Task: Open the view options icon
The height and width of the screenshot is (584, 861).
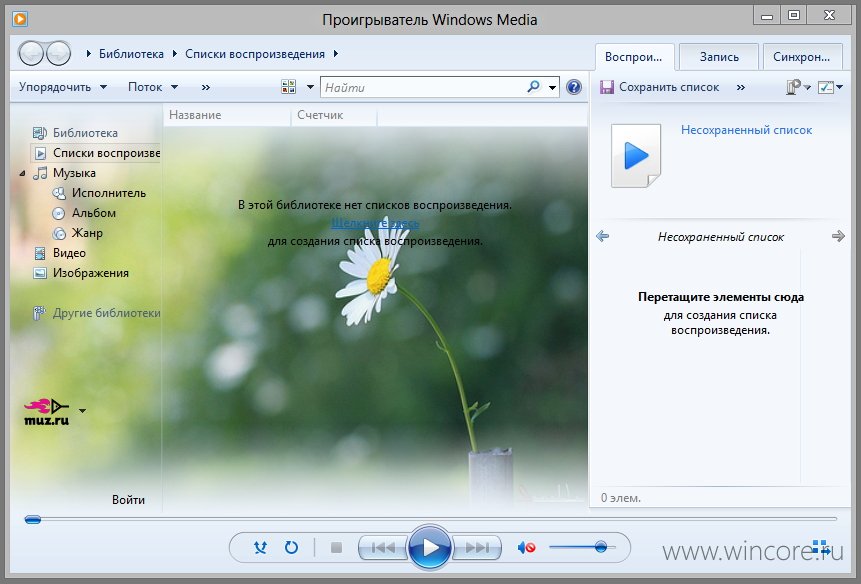Action: 288,87
